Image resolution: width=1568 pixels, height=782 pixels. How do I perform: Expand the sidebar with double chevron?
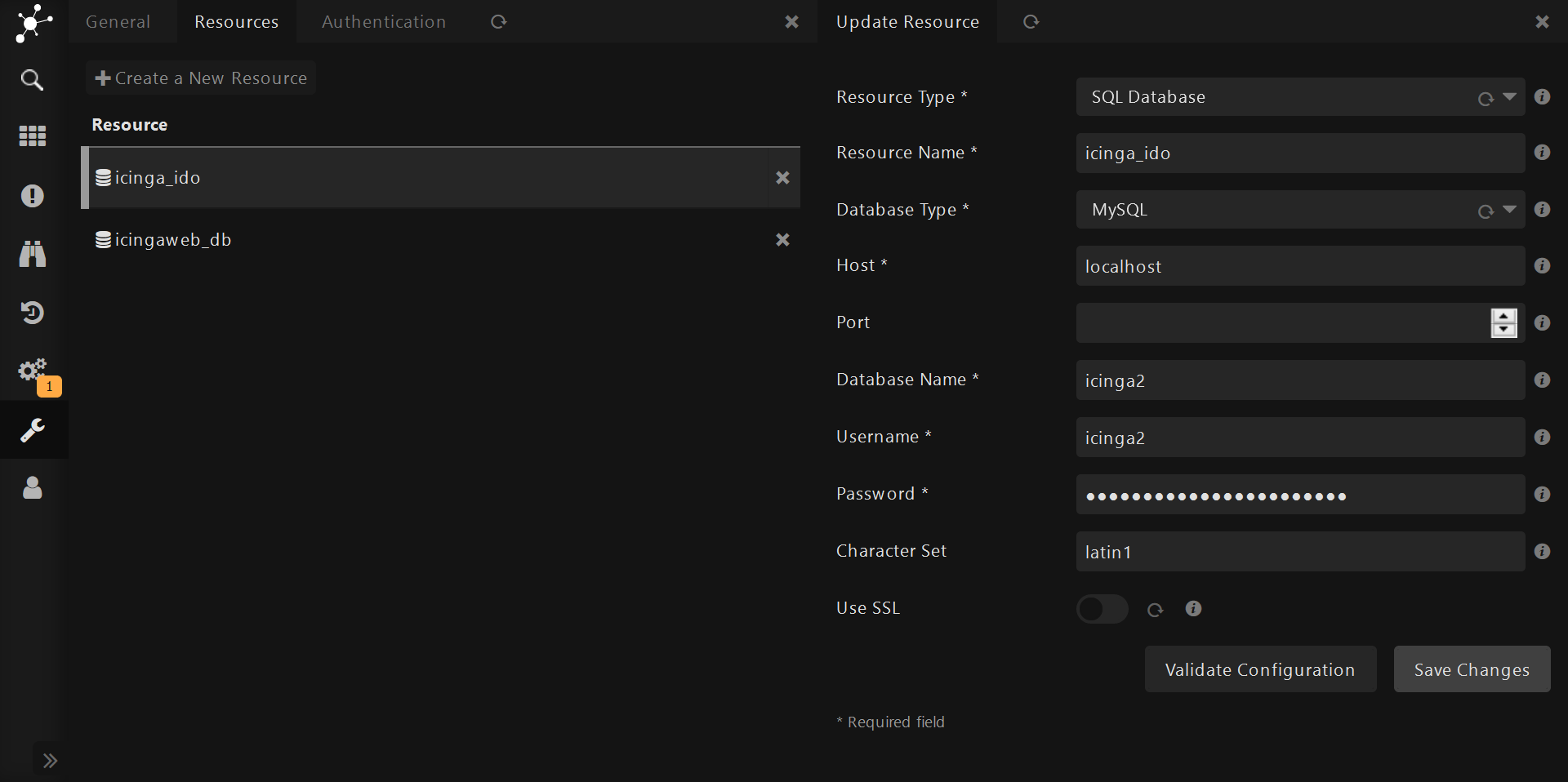50,761
